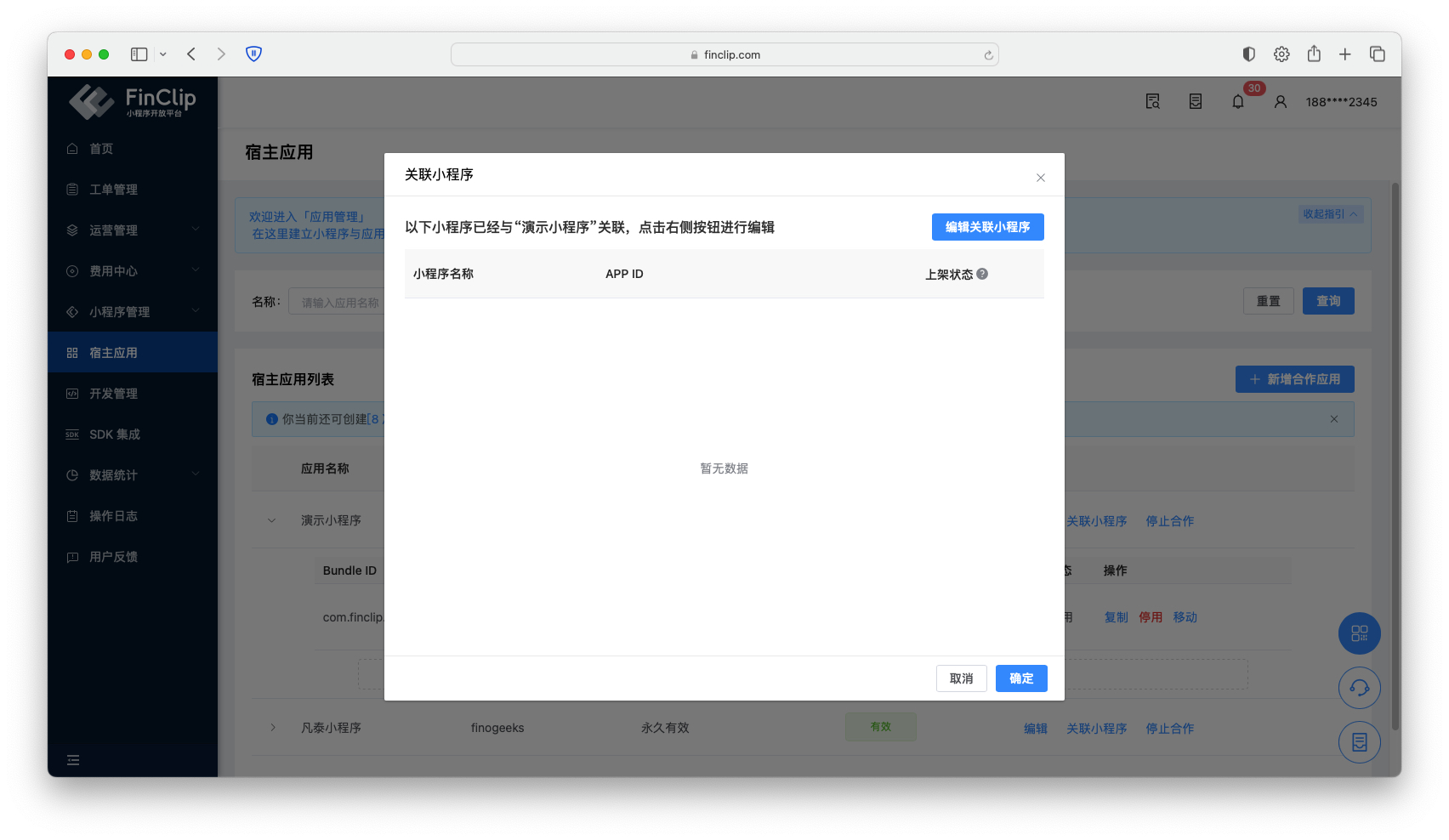The image size is (1449, 840).
Task: Open the user profile icon
Action: tap(1280, 102)
